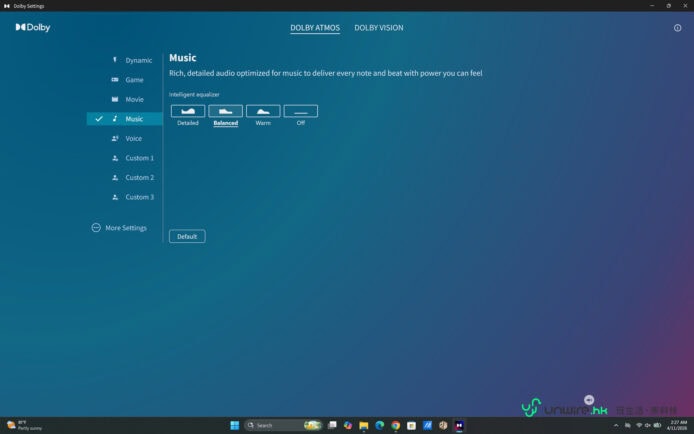
Task: Open the taskbar clock and date
Action: tap(677, 425)
